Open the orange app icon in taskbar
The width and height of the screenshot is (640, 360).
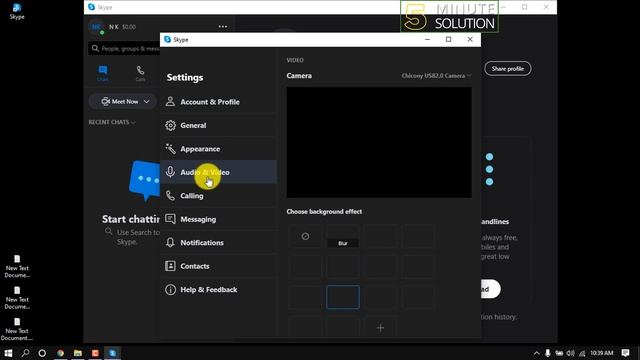click(95, 353)
